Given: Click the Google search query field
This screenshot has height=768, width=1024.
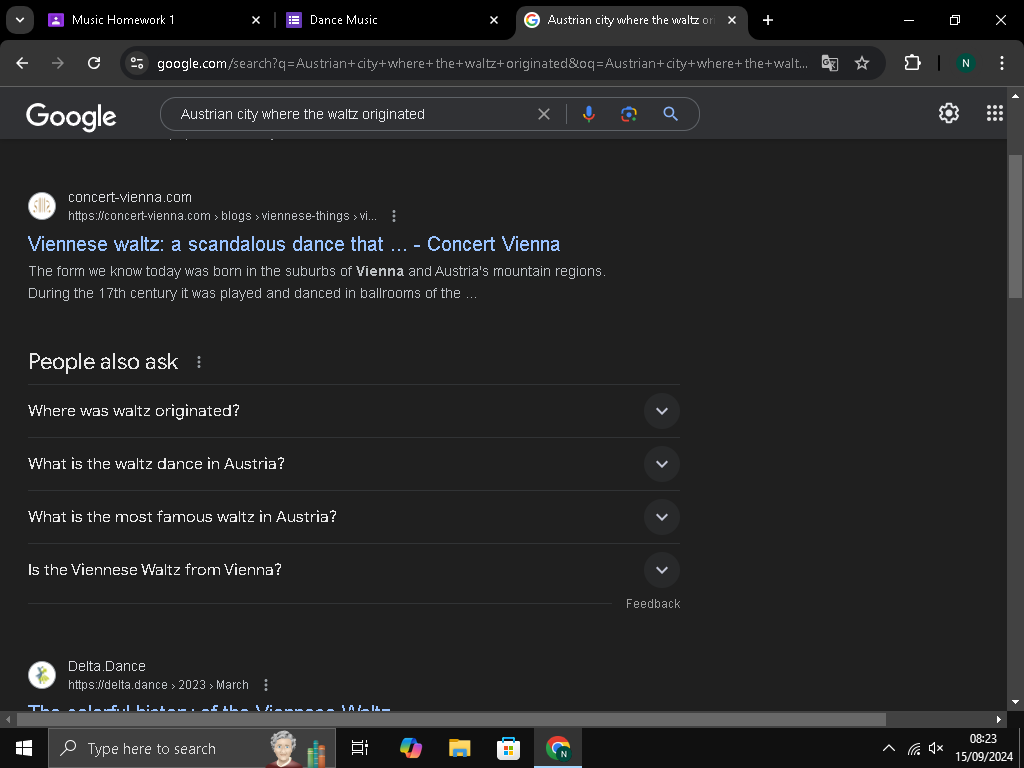Looking at the screenshot, I should click(x=353, y=114).
